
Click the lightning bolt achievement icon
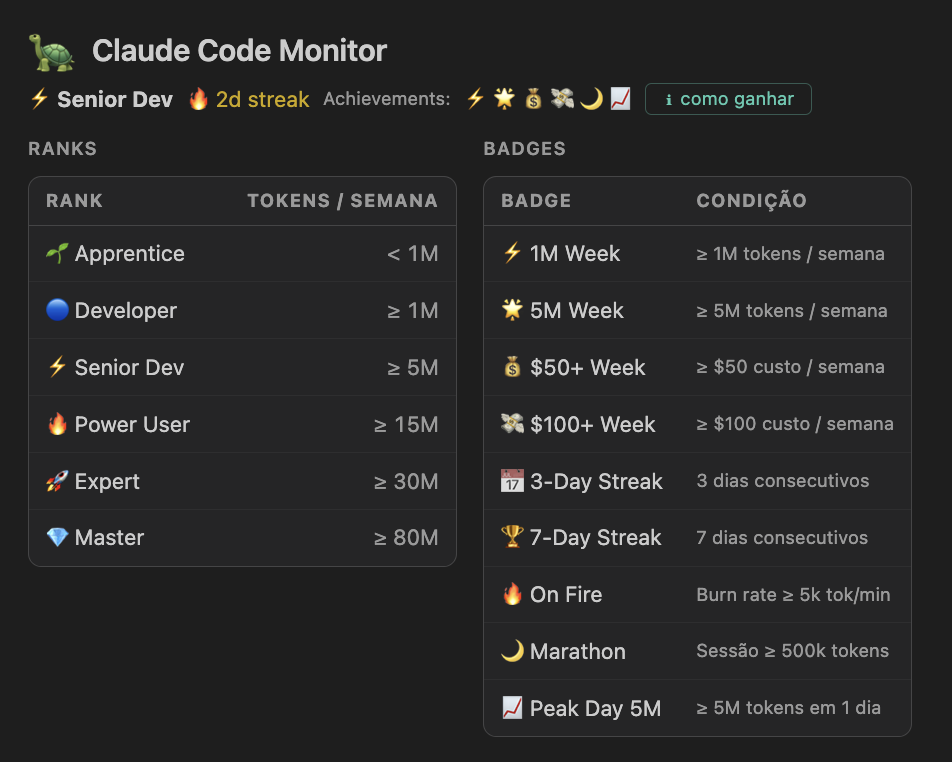475,98
